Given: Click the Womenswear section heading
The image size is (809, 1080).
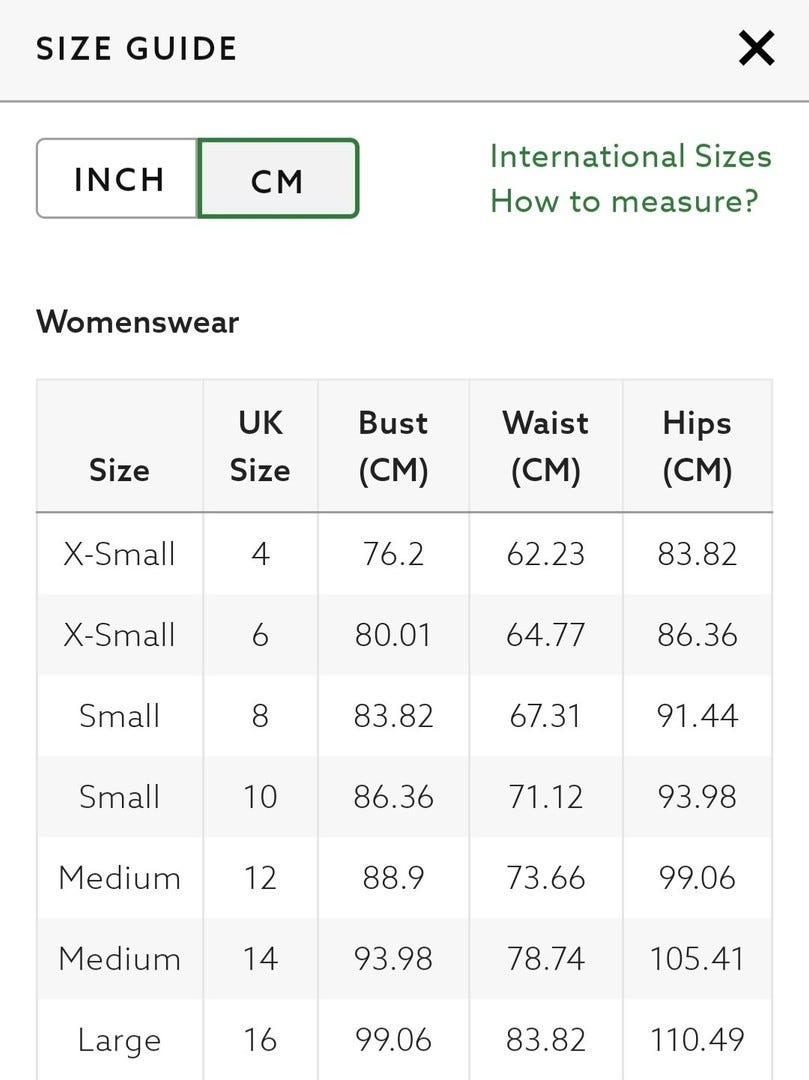Looking at the screenshot, I should pos(138,322).
